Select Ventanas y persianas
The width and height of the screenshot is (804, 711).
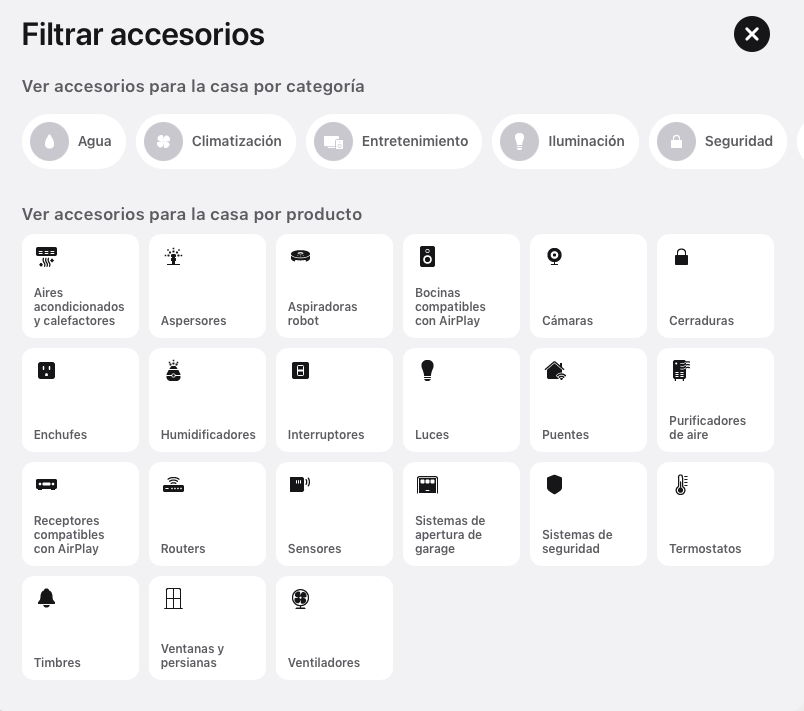(x=207, y=627)
